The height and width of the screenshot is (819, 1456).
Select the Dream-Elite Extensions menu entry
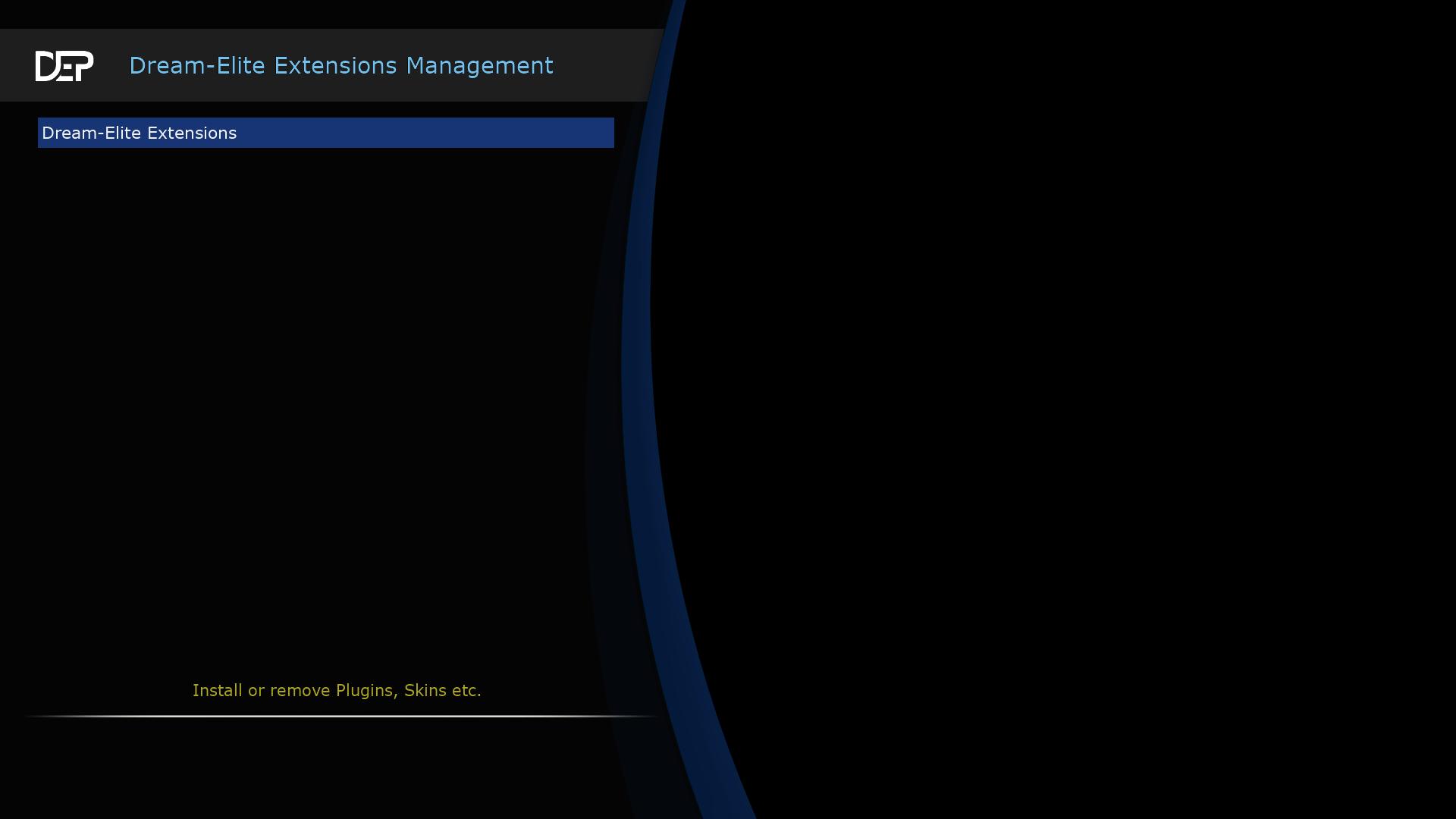click(139, 133)
